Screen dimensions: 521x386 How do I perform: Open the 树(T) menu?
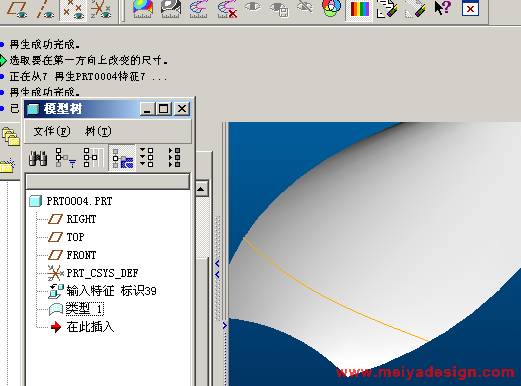98,131
